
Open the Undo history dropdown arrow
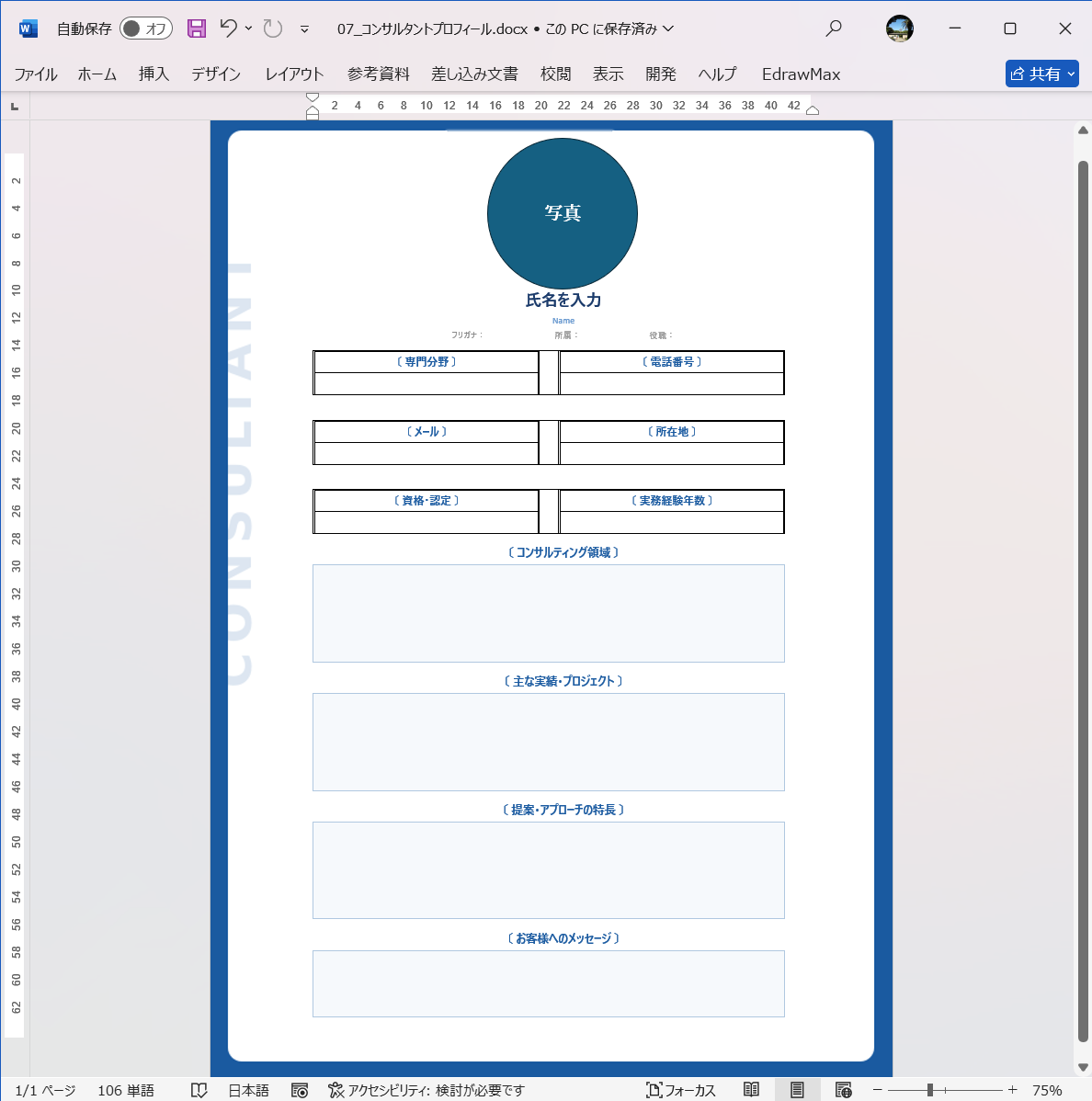(x=246, y=28)
